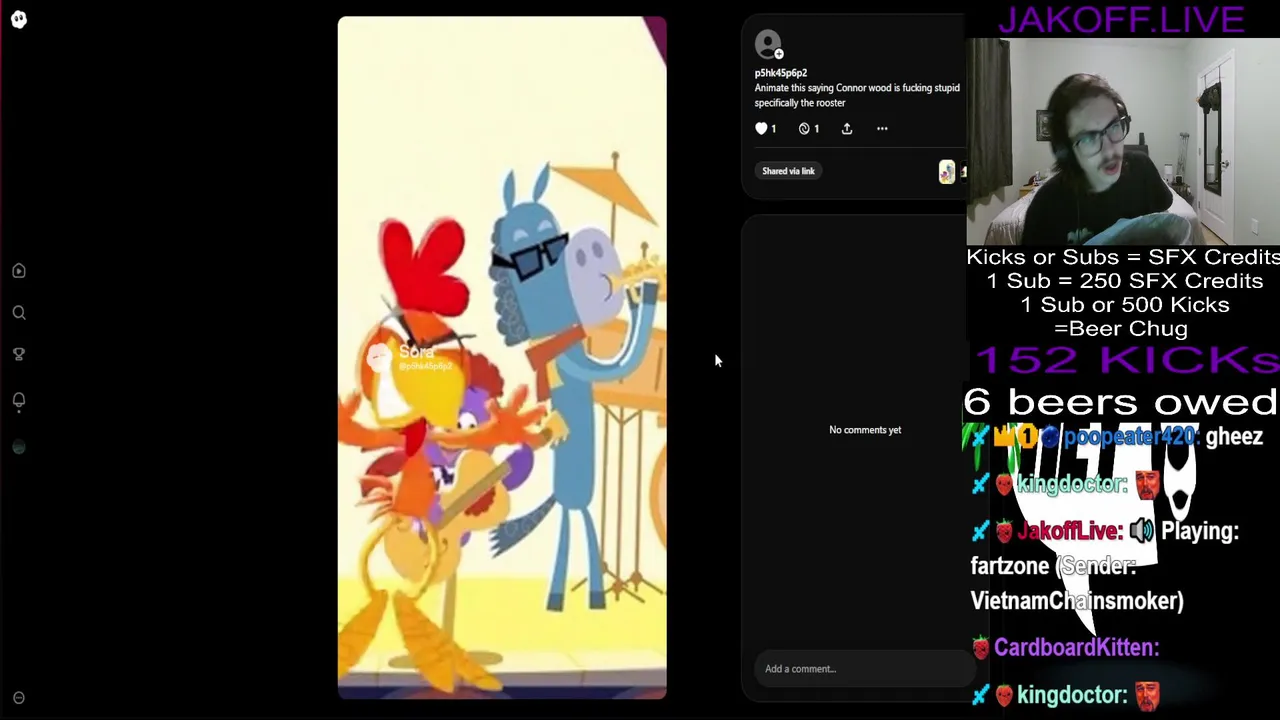Open the username p5hk45p6p2
This screenshot has height=720, width=1280.
[781, 73]
